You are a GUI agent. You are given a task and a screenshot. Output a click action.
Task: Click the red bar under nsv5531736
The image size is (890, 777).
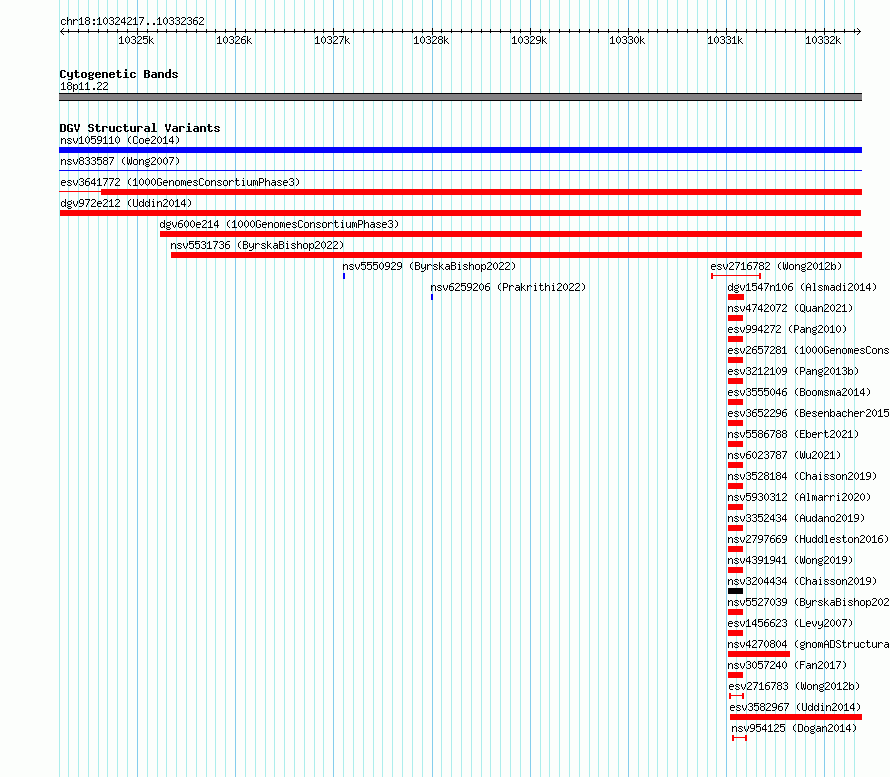pyautogui.click(x=517, y=255)
